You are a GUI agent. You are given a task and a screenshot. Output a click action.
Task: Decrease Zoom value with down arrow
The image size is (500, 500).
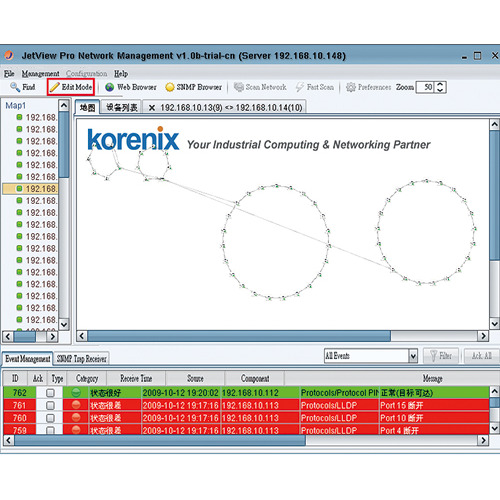440,90
